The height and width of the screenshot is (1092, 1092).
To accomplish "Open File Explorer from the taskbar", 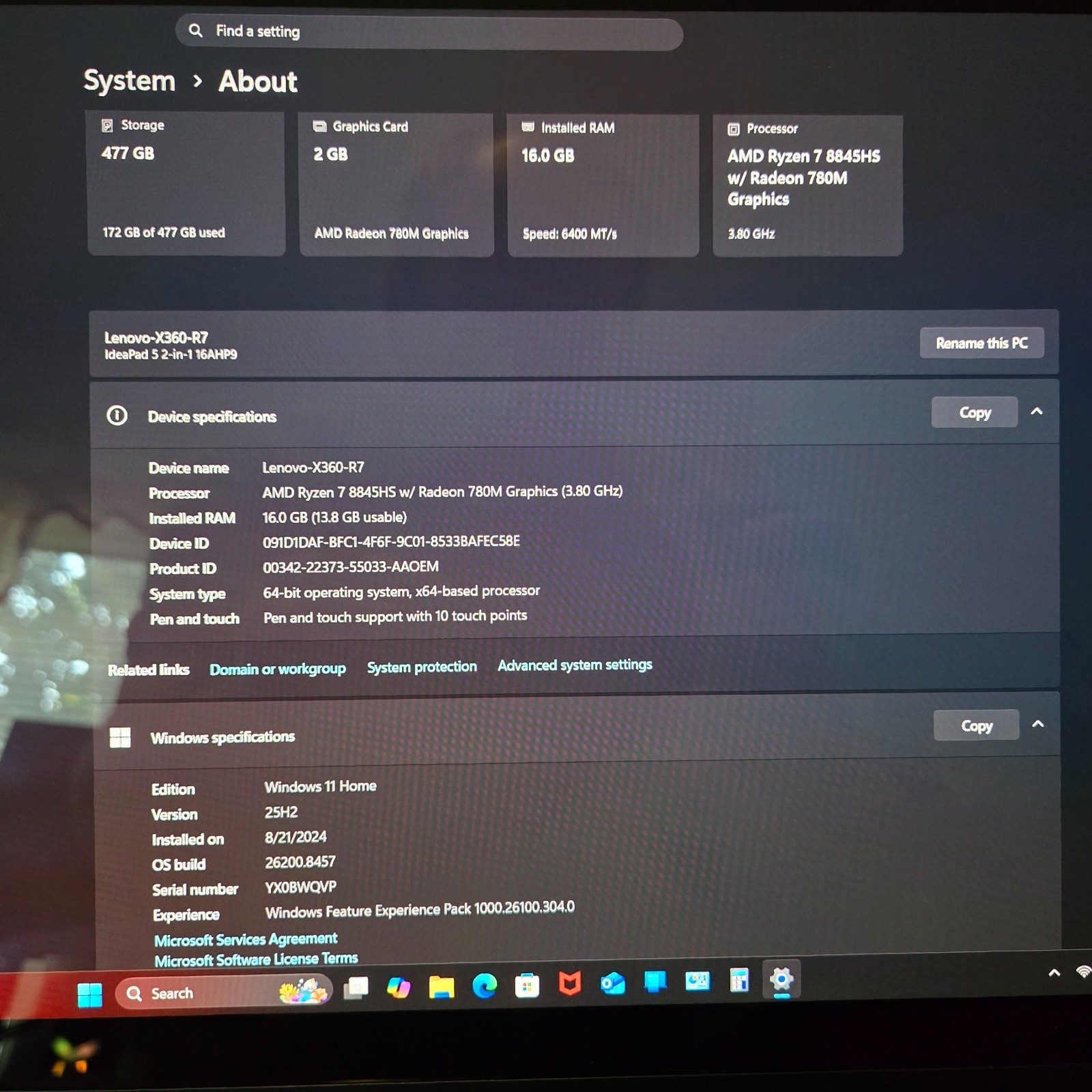I will [442, 986].
